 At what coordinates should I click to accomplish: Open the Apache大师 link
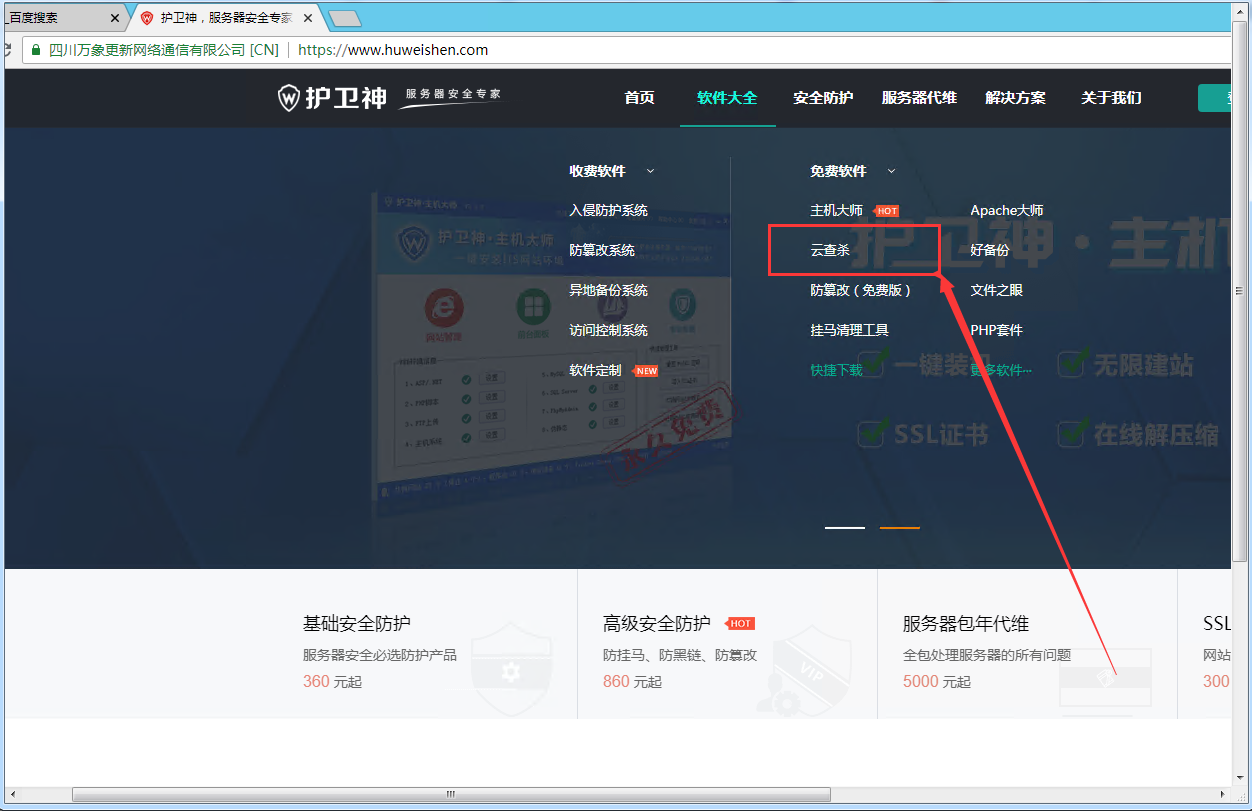tap(1007, 210)
